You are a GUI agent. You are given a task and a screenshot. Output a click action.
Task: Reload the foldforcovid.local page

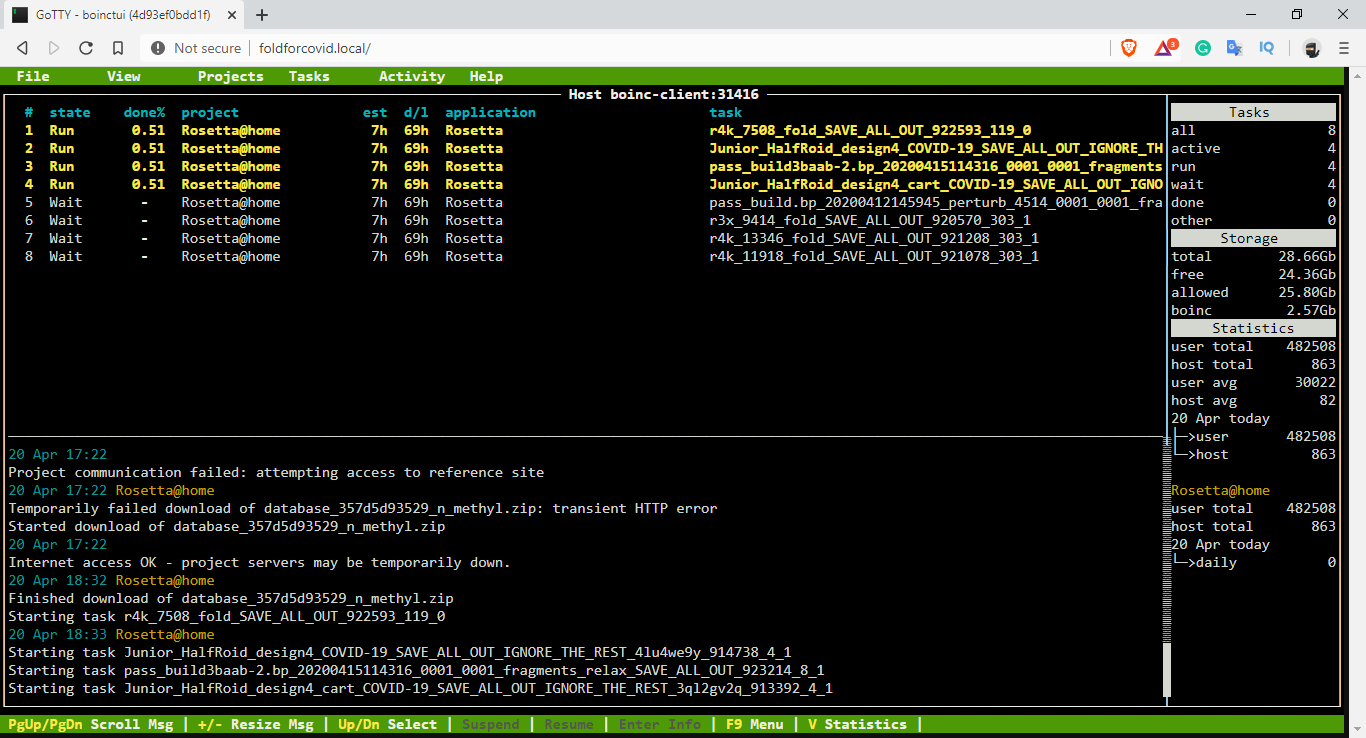[86, 48]
